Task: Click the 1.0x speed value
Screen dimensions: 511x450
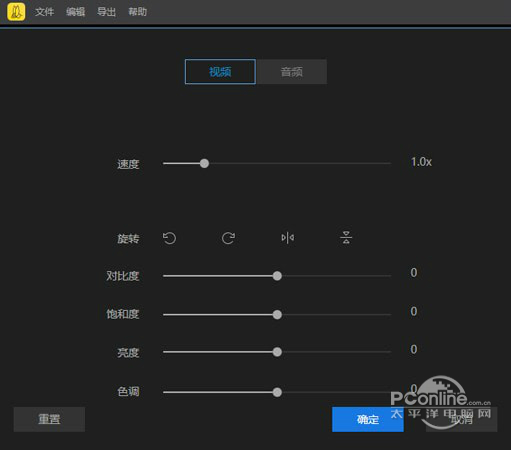Action: tap(421, 162)
